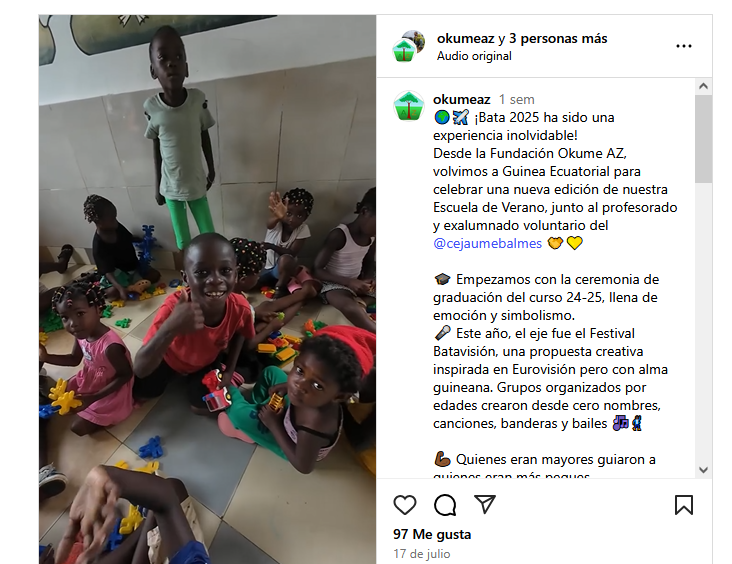Open the @cejaumebalmes mention
Screen dimensions: 732x564
click(487, 243)
